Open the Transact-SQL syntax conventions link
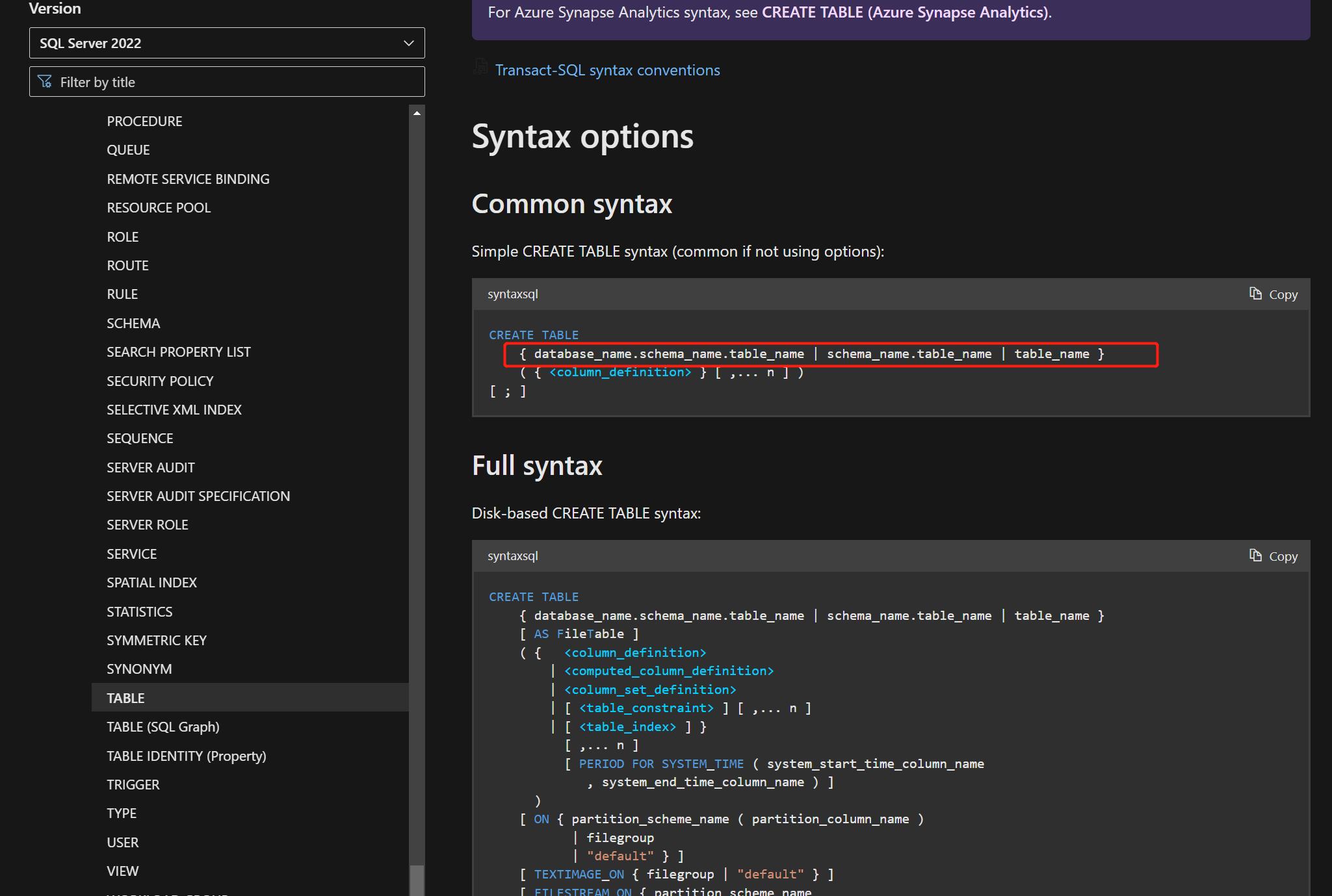The image size is (1332, 896). pos(607,70)
